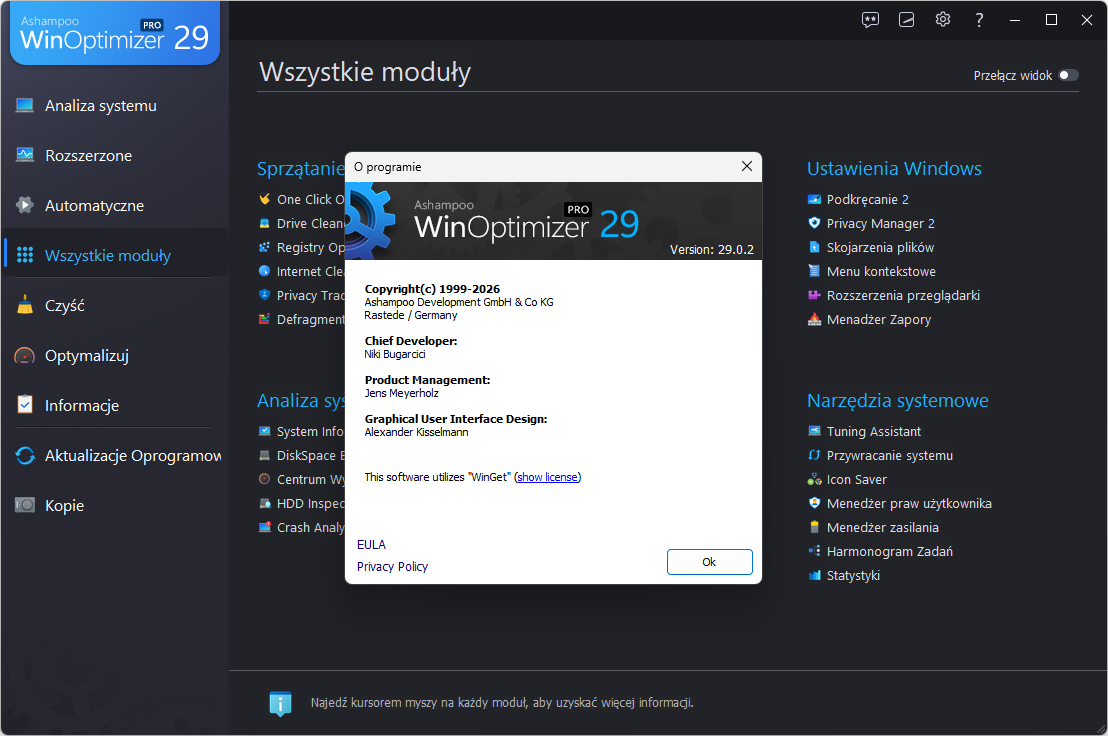
Task: Click the Czyść broom icon
Action: click(x=25, y=305)
